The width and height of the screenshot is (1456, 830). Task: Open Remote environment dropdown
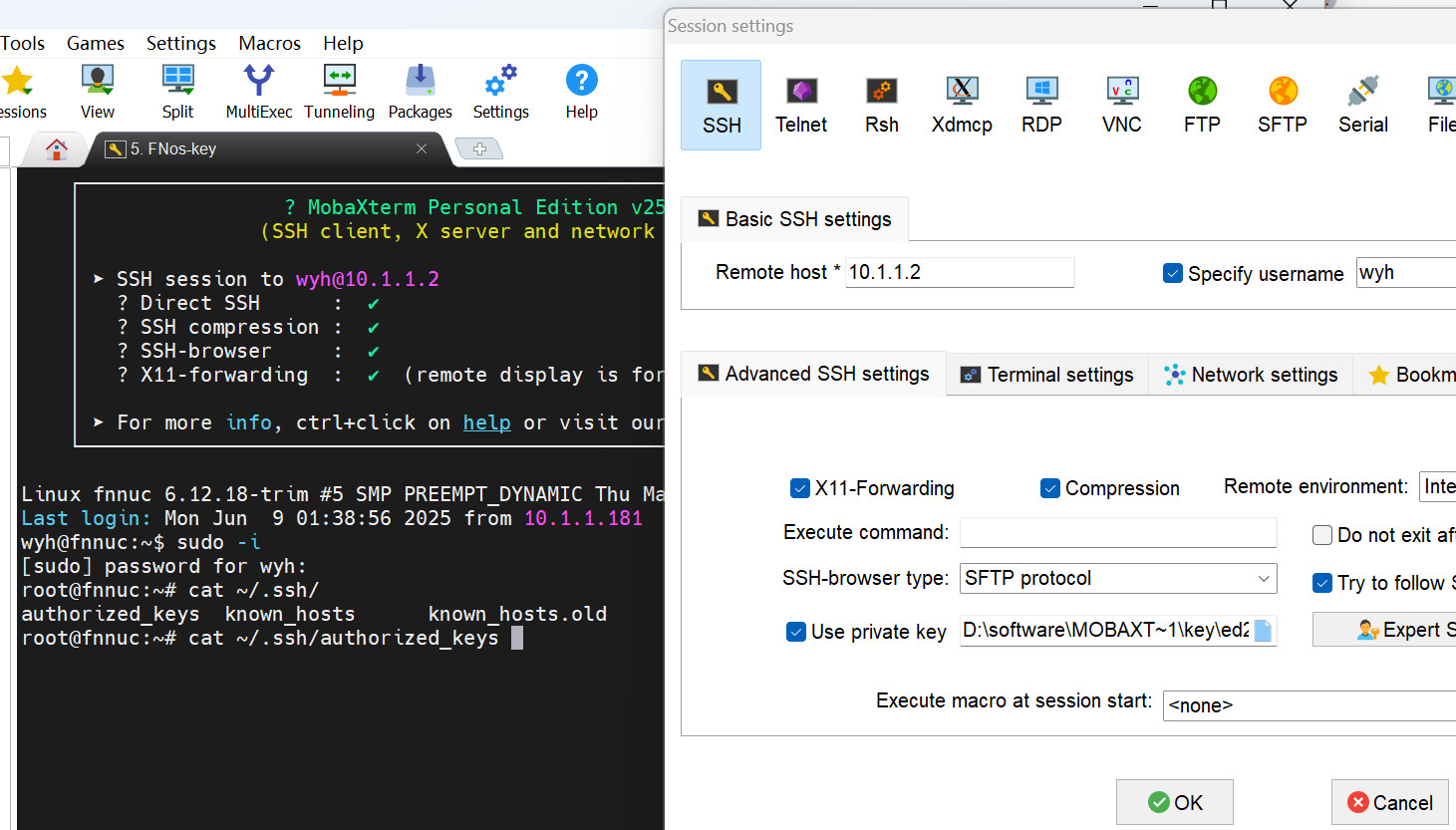click(x=1437, y=486)
